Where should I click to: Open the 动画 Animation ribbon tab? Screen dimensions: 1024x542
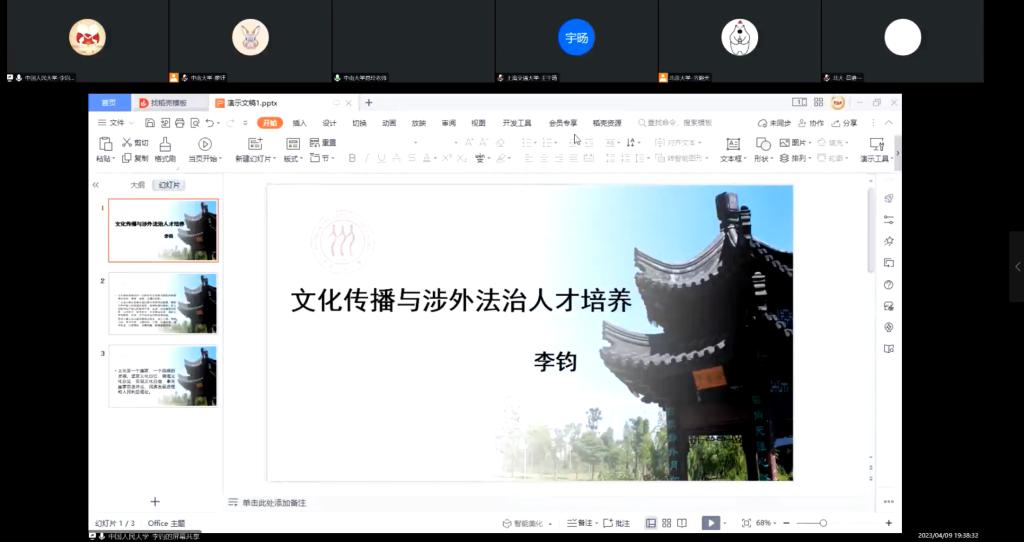click(x=389, y=123)
